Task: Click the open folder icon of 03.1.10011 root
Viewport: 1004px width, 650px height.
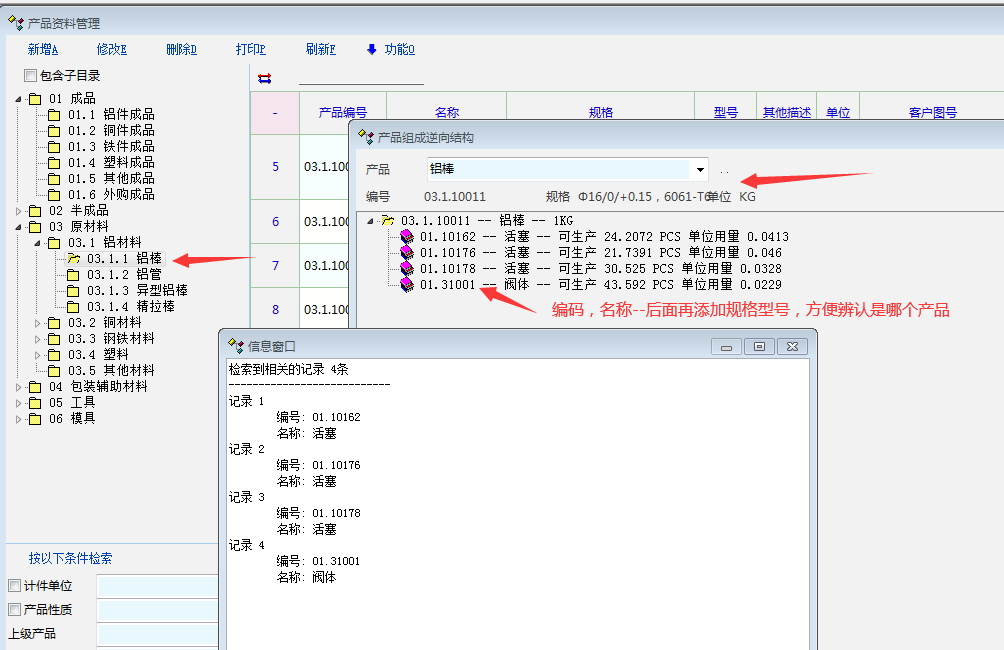Action: point(388,221)
